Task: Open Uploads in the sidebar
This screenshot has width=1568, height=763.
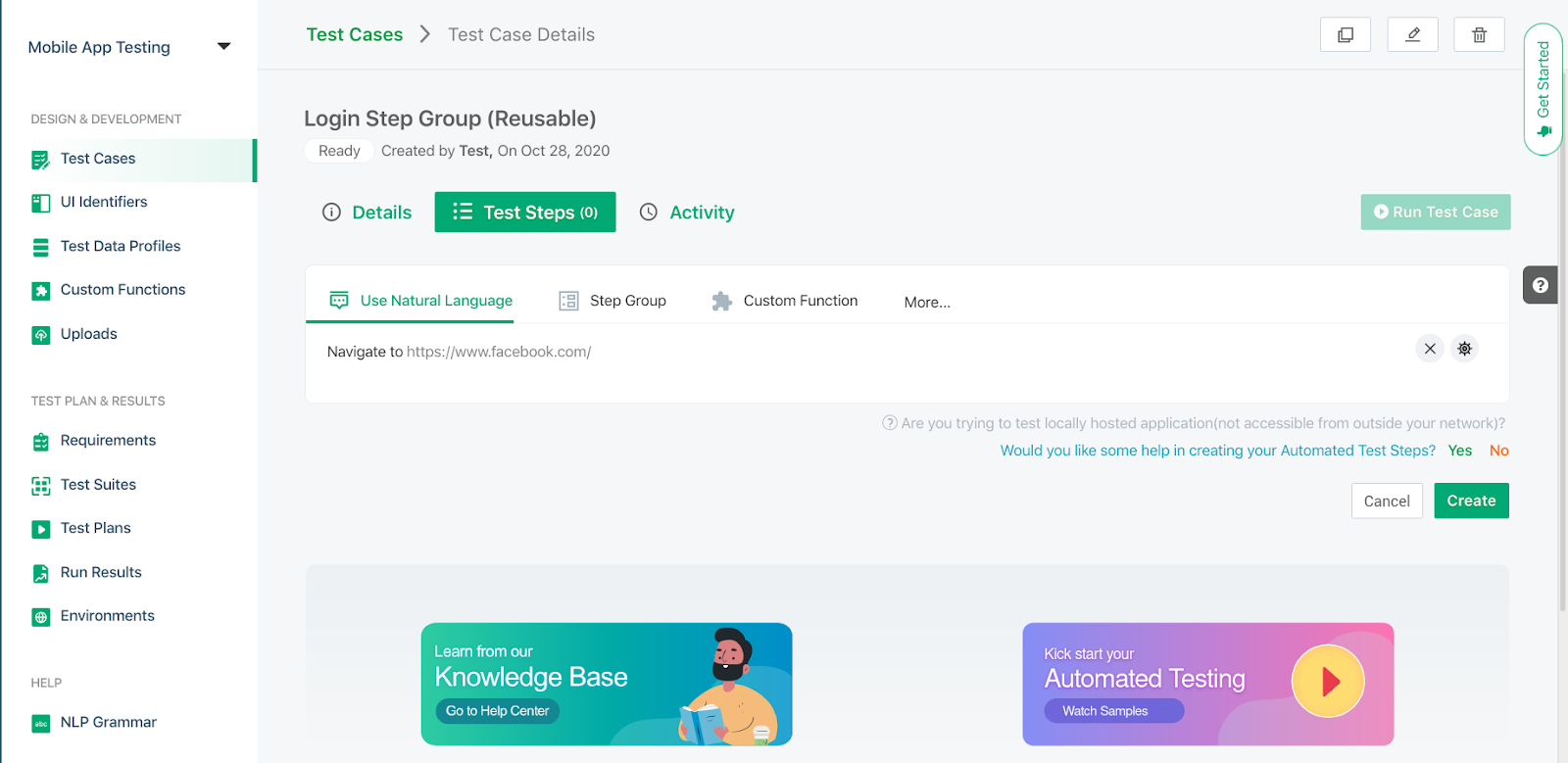Action: click(x=89, y=334)
